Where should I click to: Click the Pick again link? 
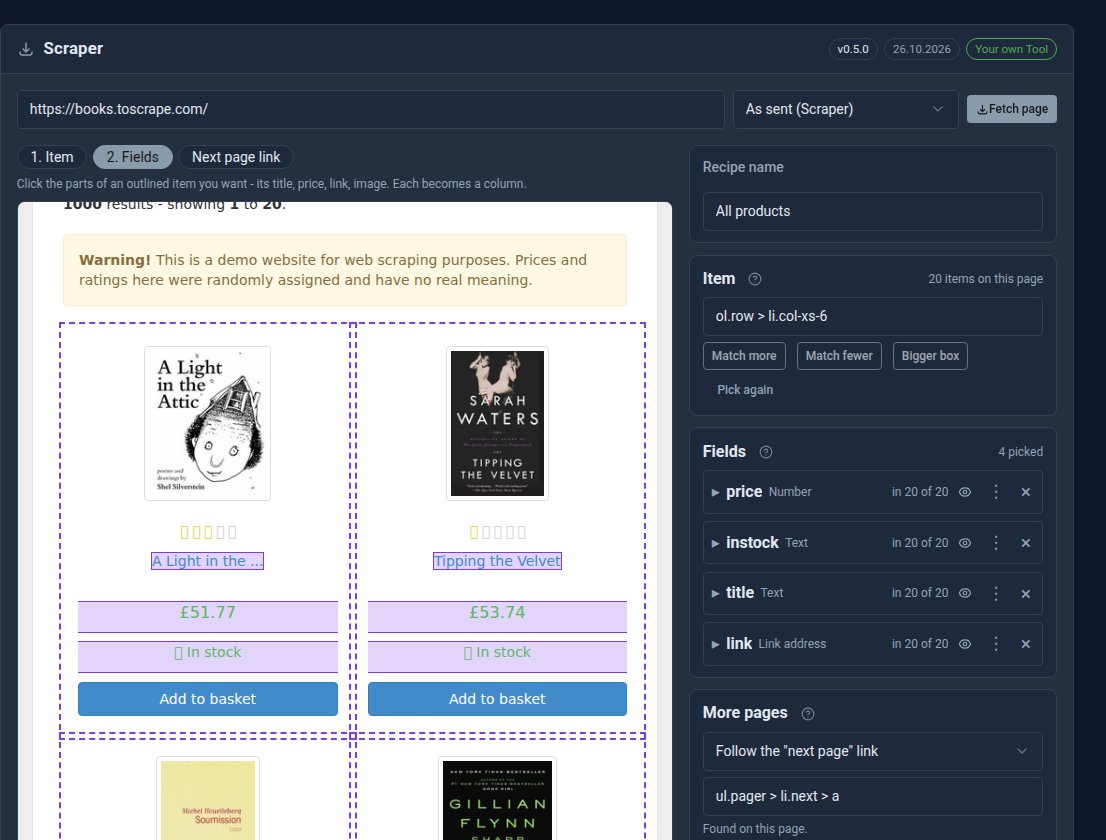[x=745, y=390]
